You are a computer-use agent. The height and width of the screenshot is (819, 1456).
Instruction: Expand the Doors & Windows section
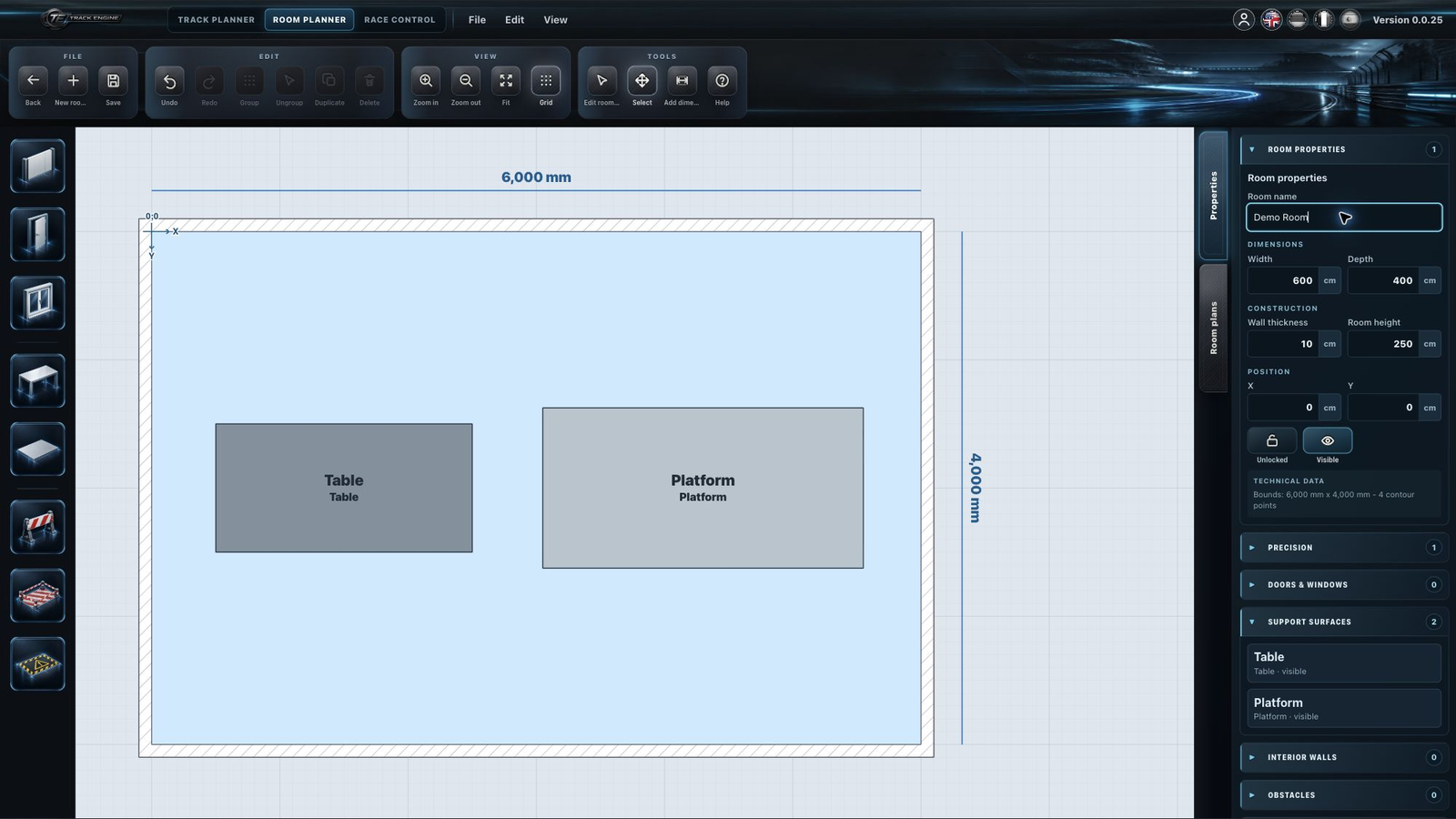point(1343,585)
